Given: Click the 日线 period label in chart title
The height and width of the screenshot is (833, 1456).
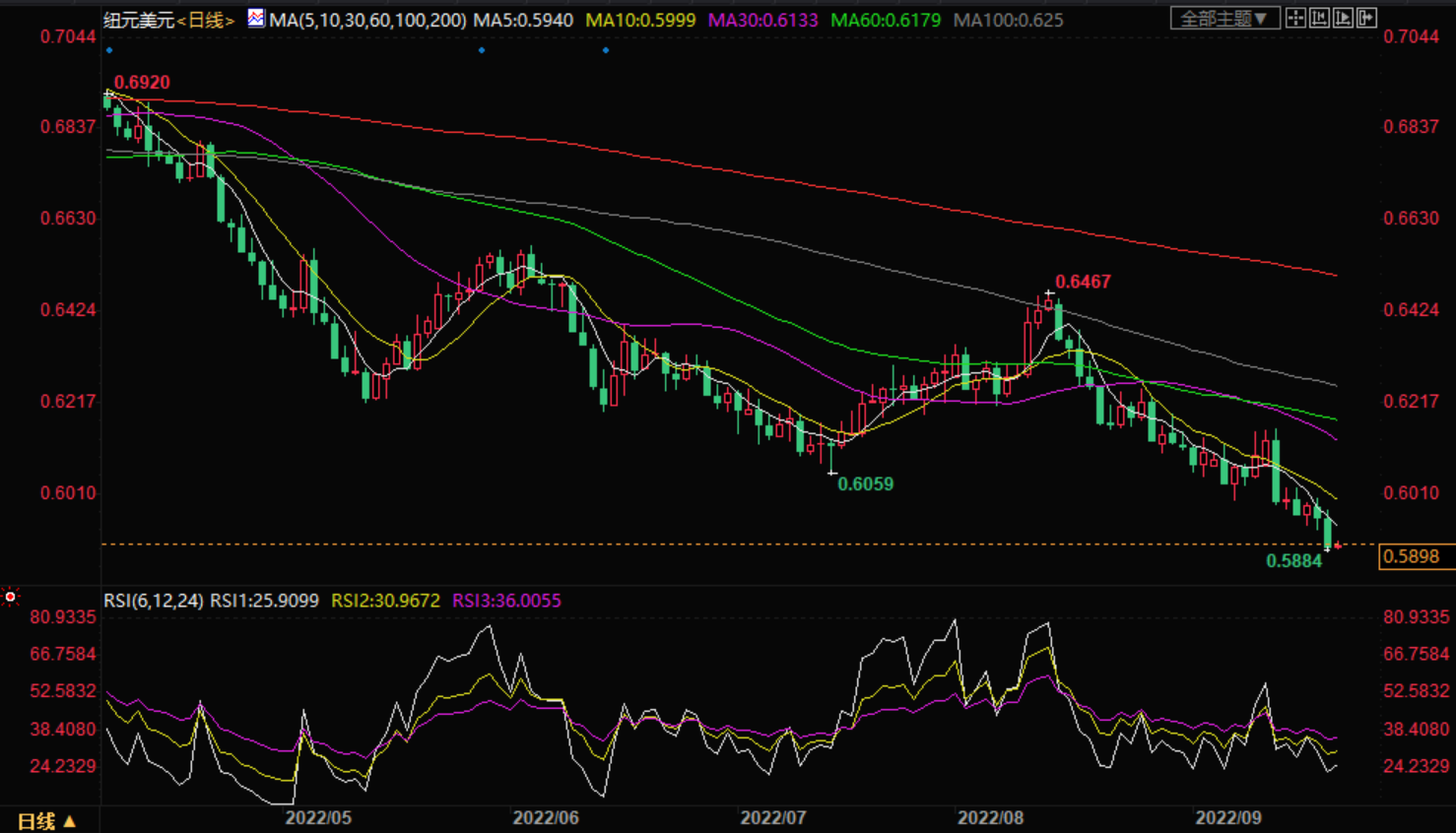Looking at the screenshot, I should point(206,20).
